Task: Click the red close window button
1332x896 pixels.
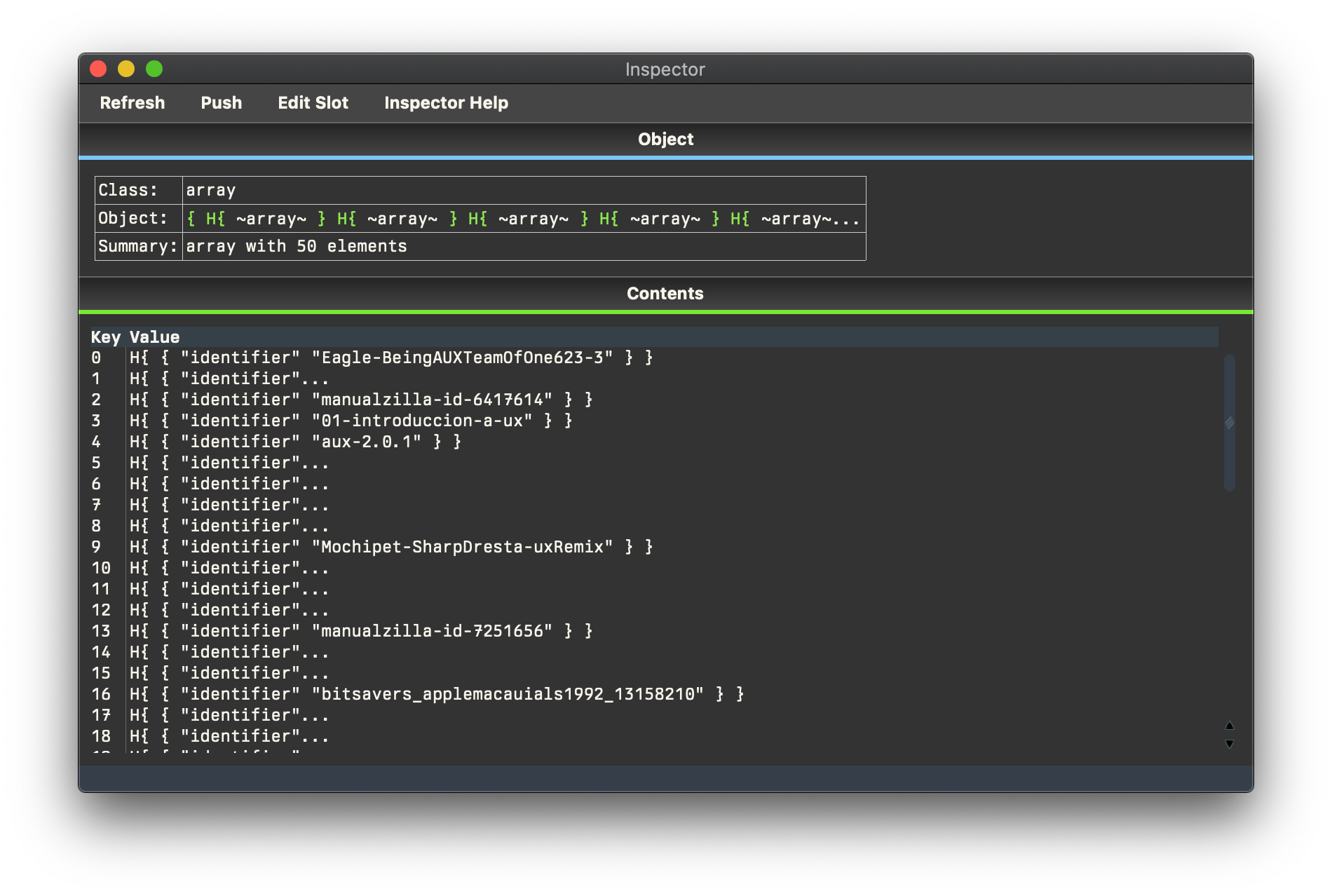Action: 98,69
